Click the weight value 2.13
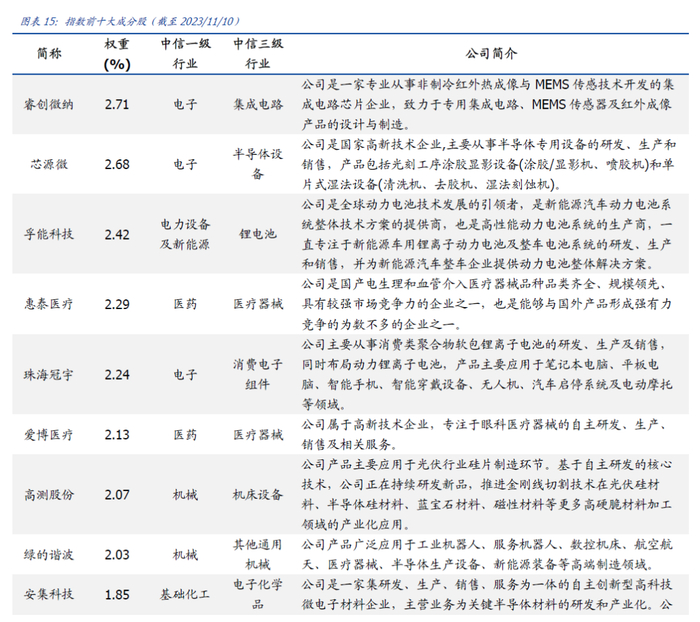 pyautogui.click(x=117, y=434)
